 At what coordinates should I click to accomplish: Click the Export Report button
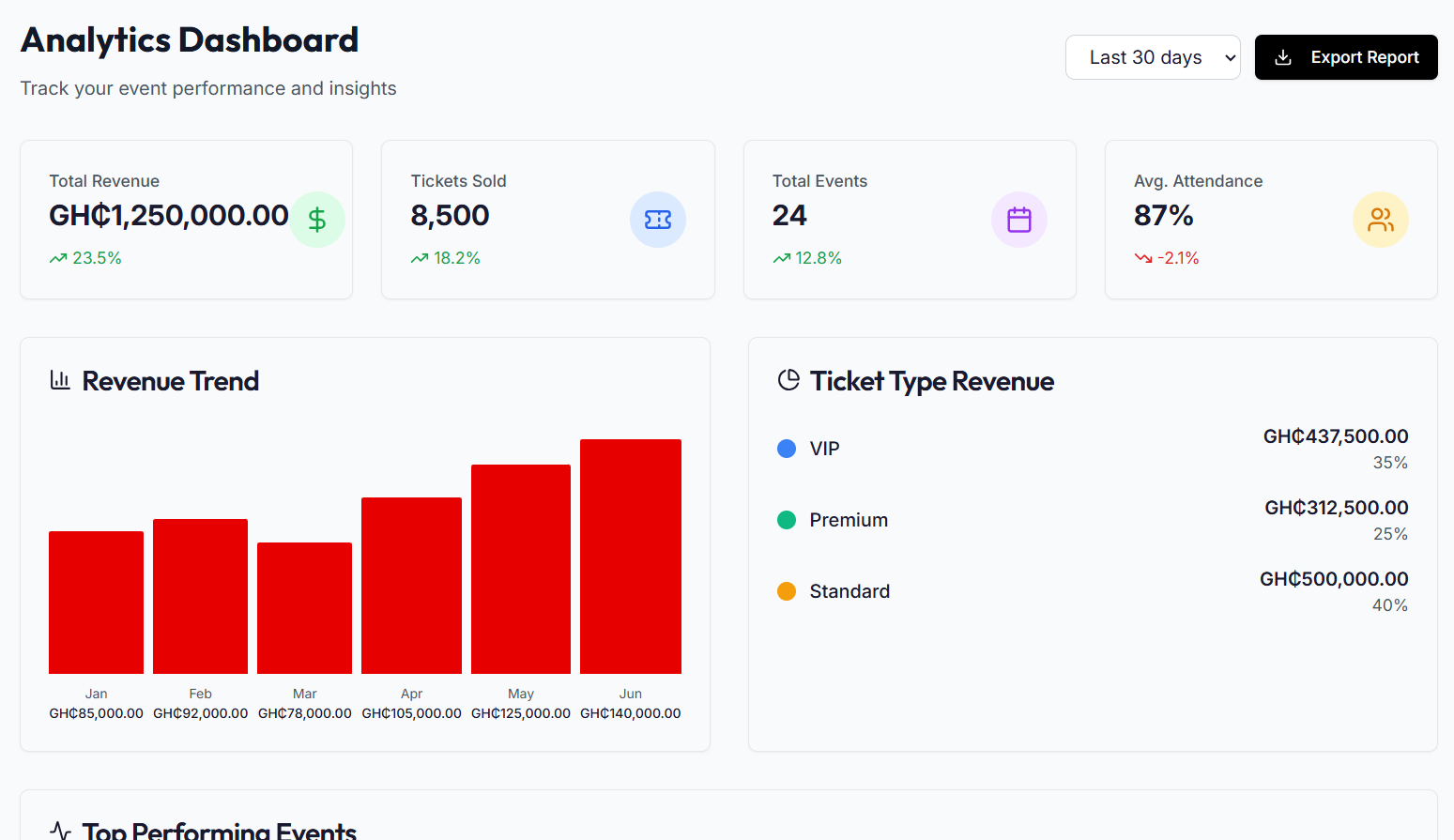point(1346,57)
